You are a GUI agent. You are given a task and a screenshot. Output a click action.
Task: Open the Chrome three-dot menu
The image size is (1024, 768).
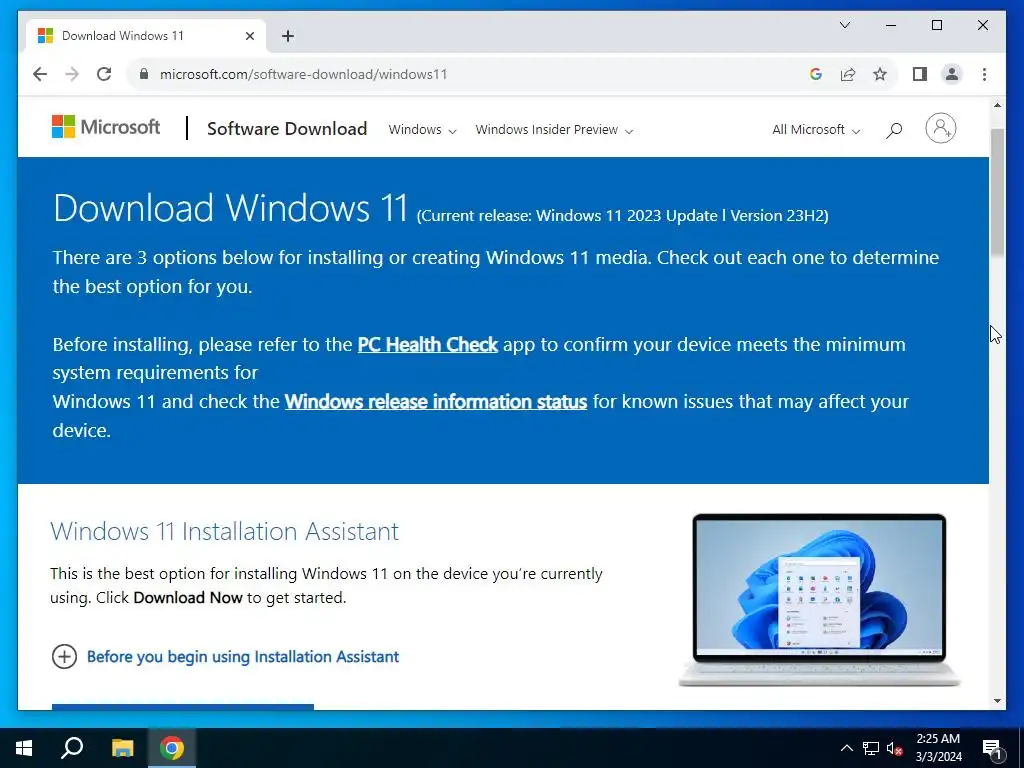(984, 74)
